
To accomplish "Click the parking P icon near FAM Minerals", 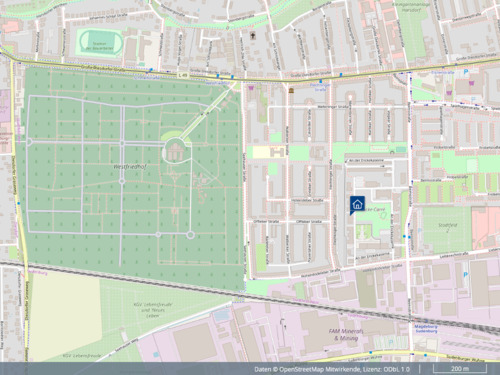I will tap(391, 342).
